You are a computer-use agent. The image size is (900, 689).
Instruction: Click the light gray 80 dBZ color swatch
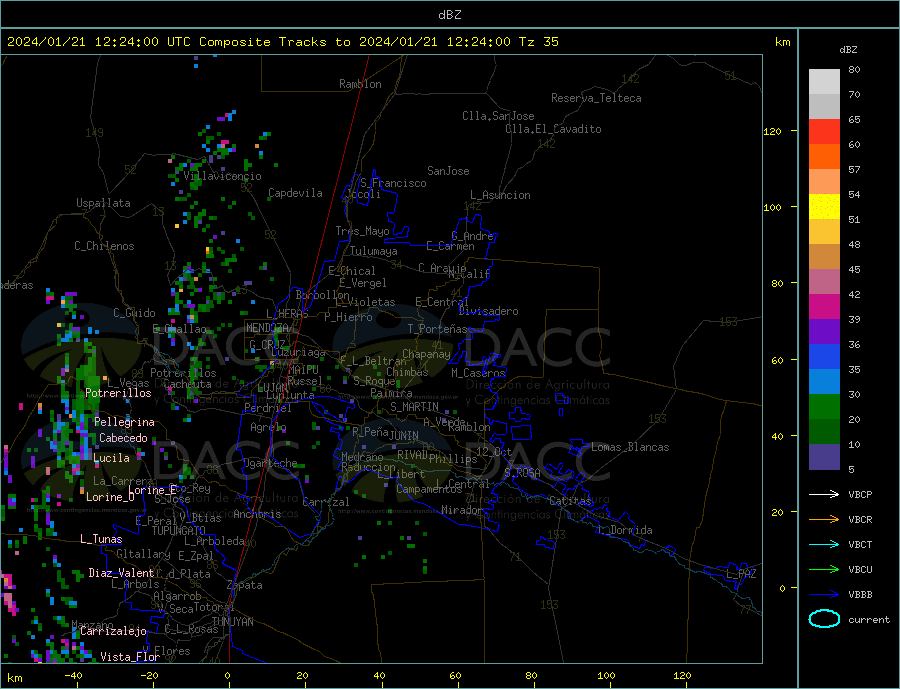[x=824, y=82]
